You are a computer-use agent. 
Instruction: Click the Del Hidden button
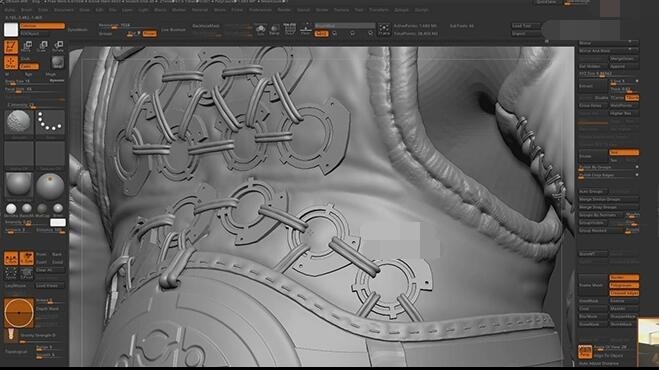coord(593,66)
